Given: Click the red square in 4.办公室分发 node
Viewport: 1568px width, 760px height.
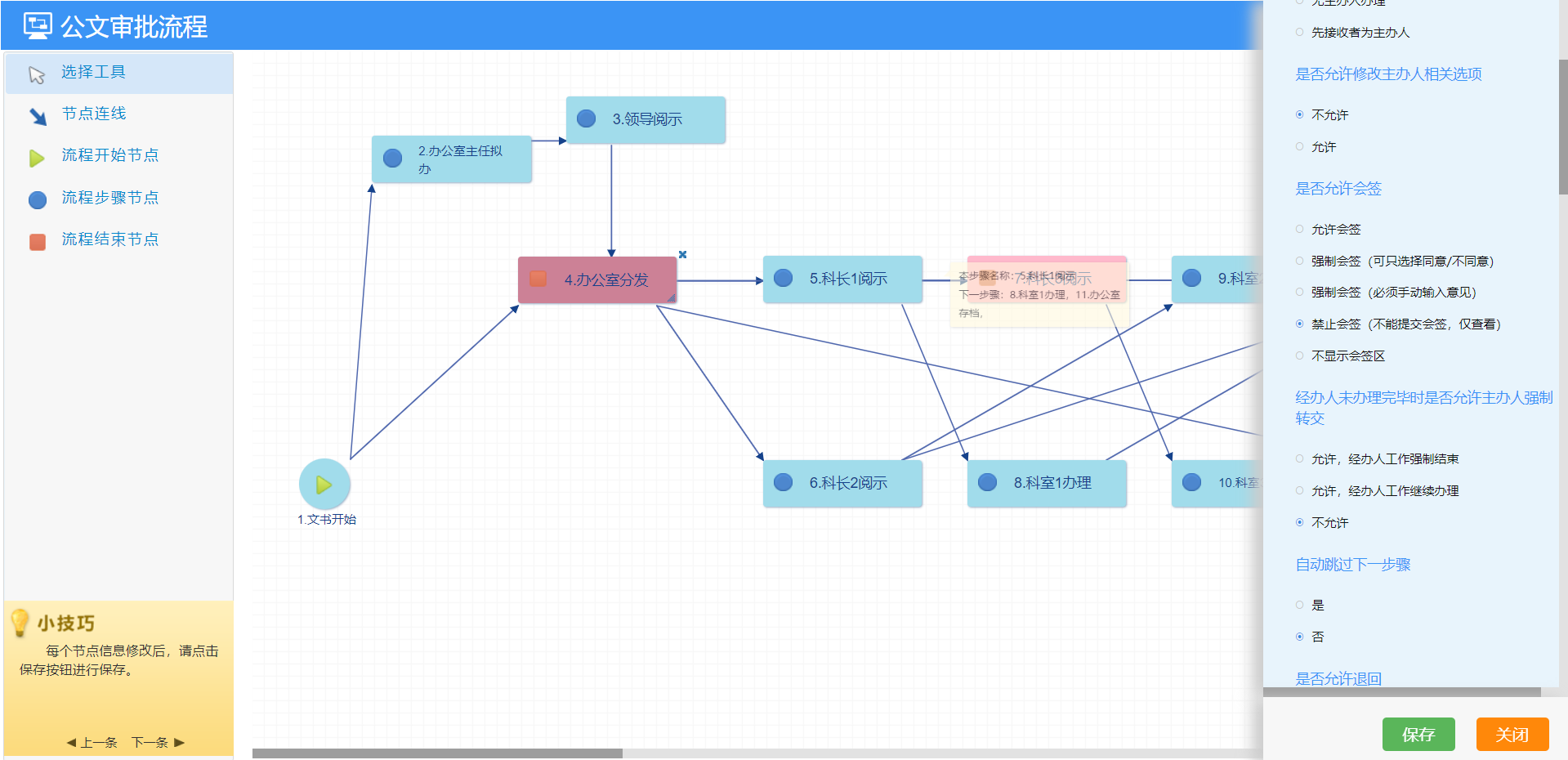Looking at the screenshot, I should tap(538, 279).
